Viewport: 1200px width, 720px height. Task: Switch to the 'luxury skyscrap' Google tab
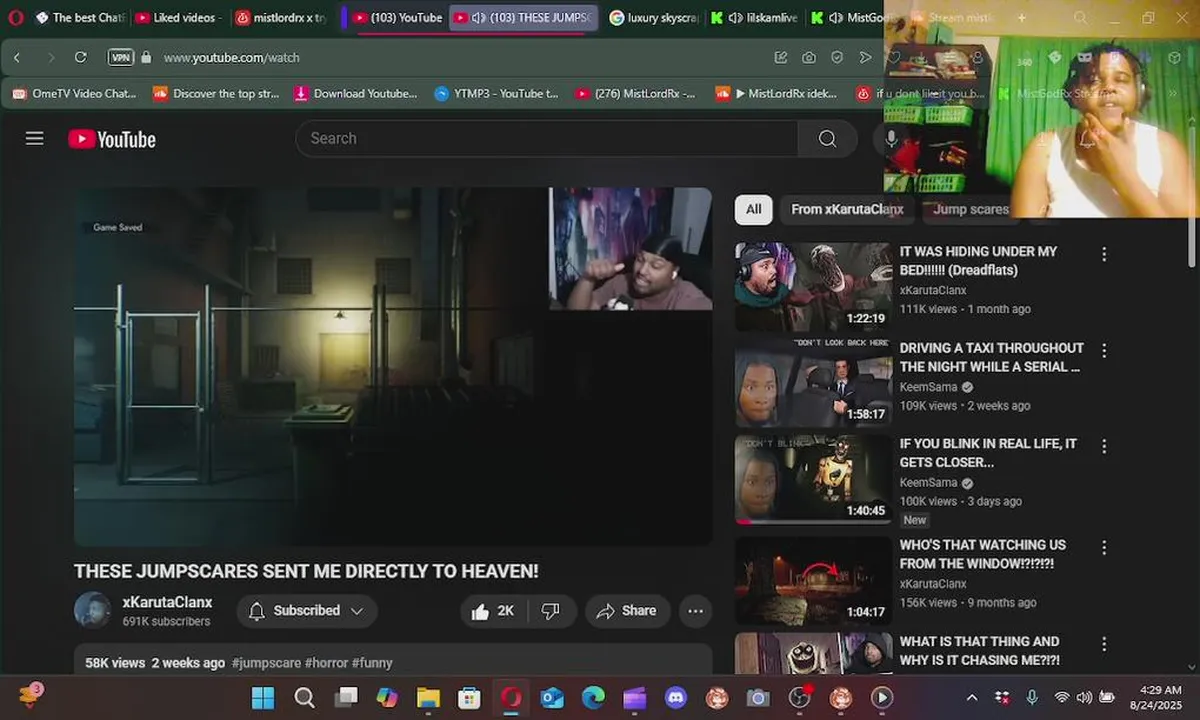(655, 18)
